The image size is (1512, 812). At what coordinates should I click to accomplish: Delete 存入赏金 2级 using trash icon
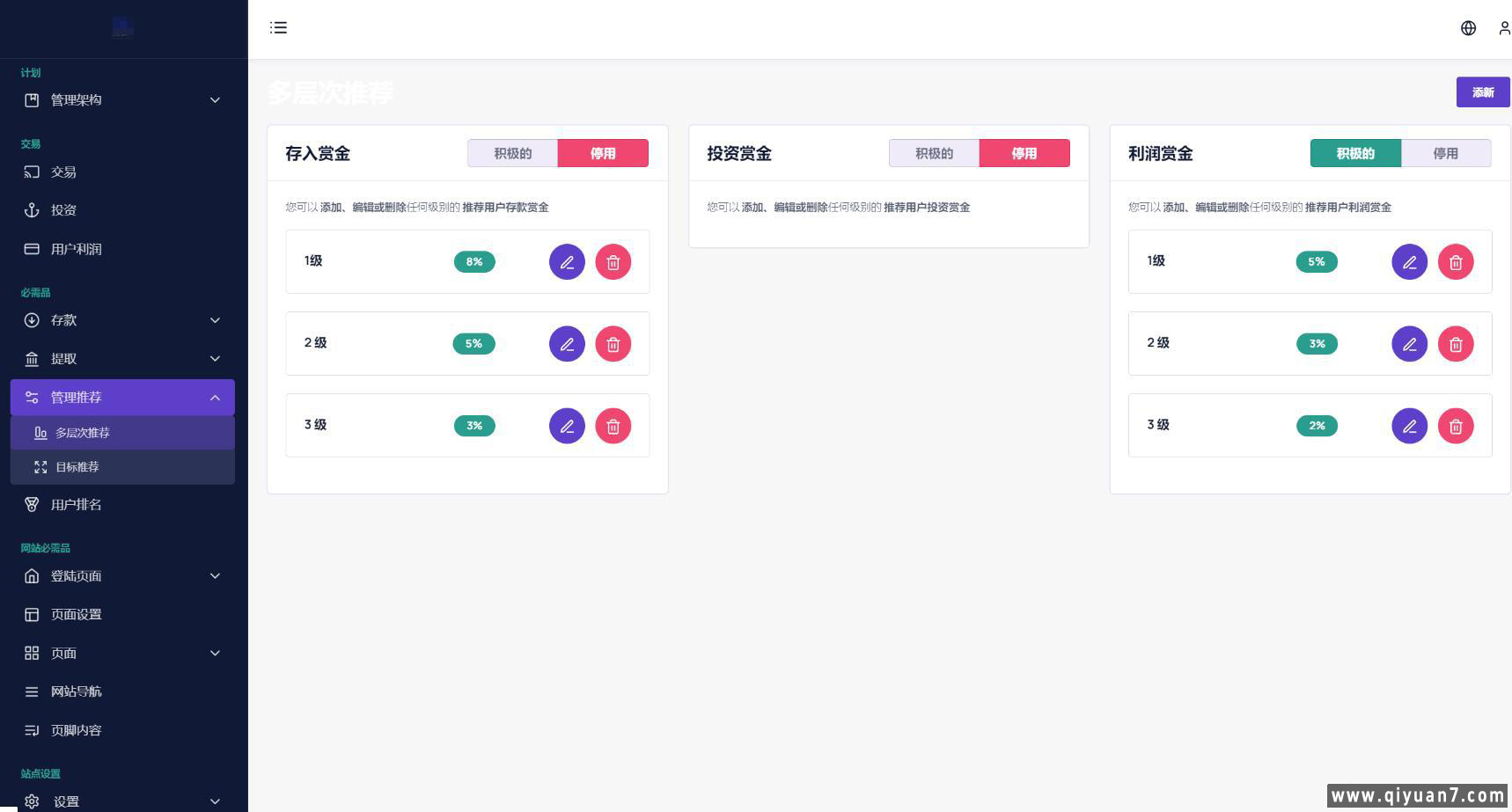point(613,344)
